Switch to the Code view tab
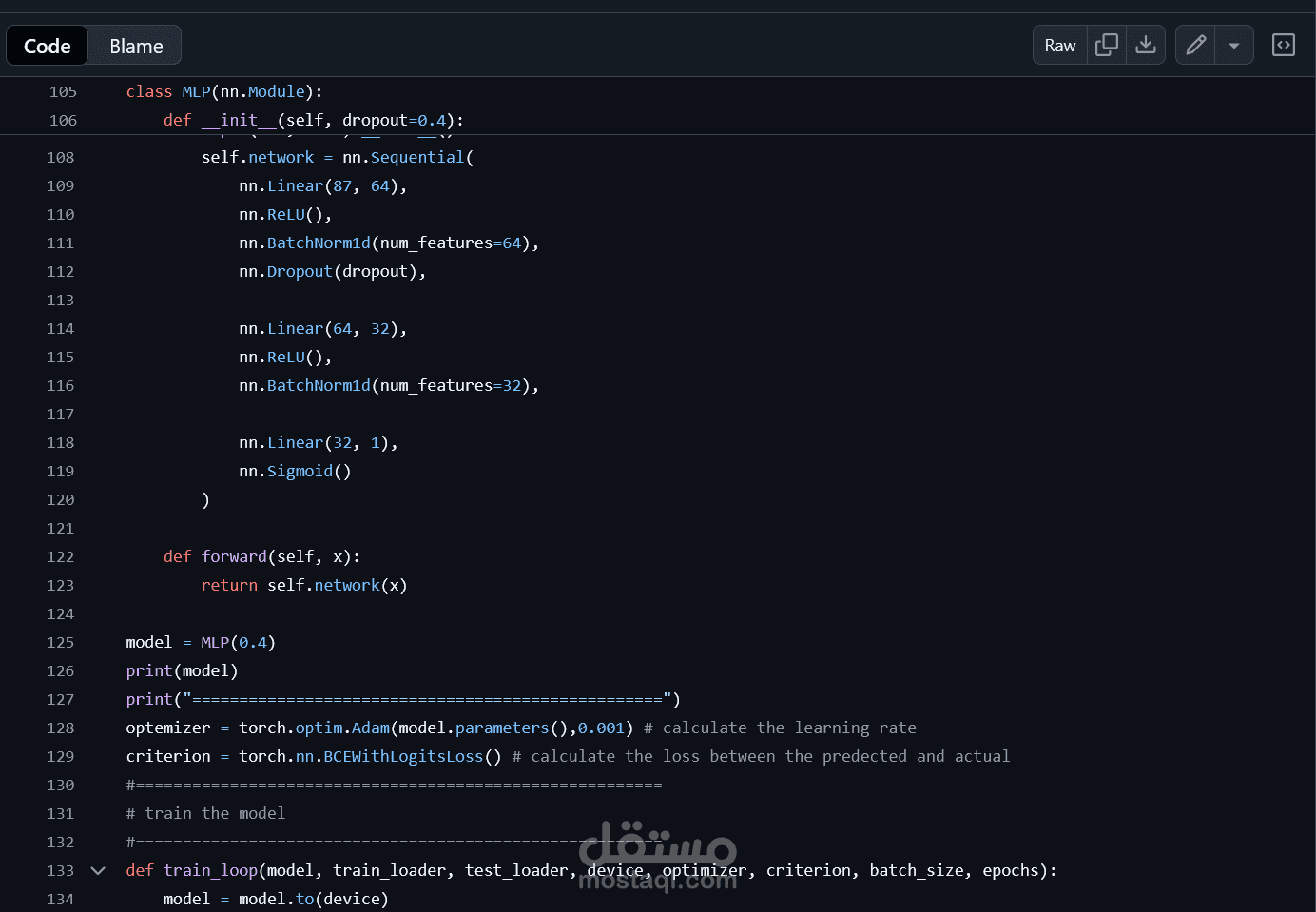This screenshot has width=1316, height=912. click(x=47, y=46)
